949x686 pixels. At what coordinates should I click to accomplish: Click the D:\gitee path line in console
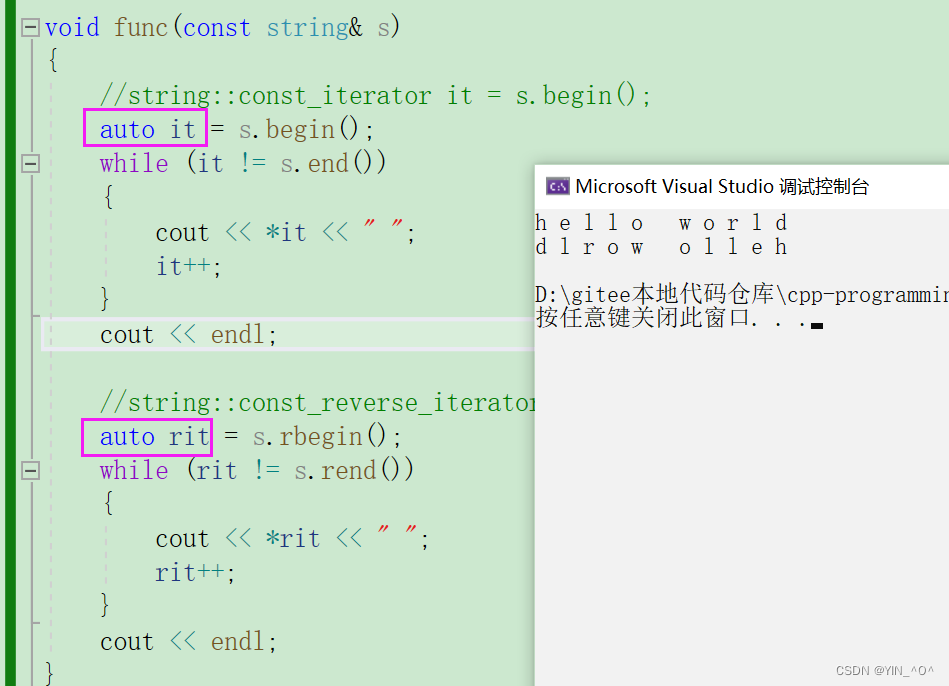tap(740, 294)
